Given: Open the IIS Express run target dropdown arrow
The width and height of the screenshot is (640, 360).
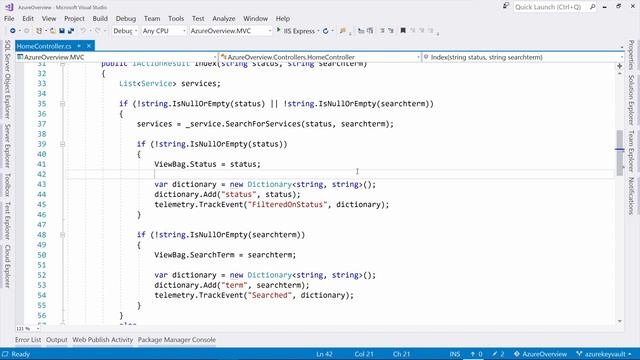Looking at the screenshot, I should coord(318,31).
